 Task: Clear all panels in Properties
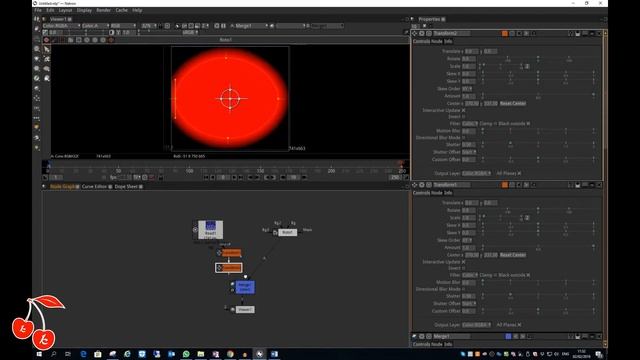tap(424, 26)
